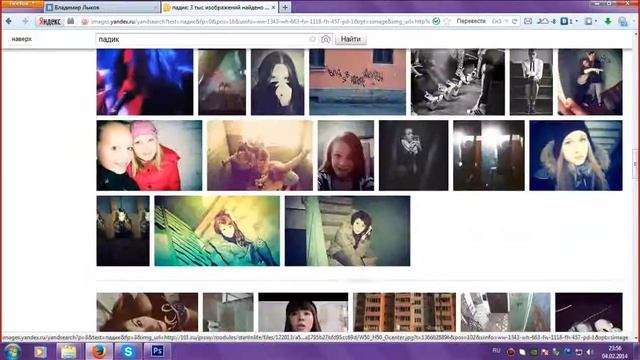The height and width of the screenshot is (360, 640).
Task: Click the bookmarks icon next to Яндекс button
Action: (x=71, y=21)
